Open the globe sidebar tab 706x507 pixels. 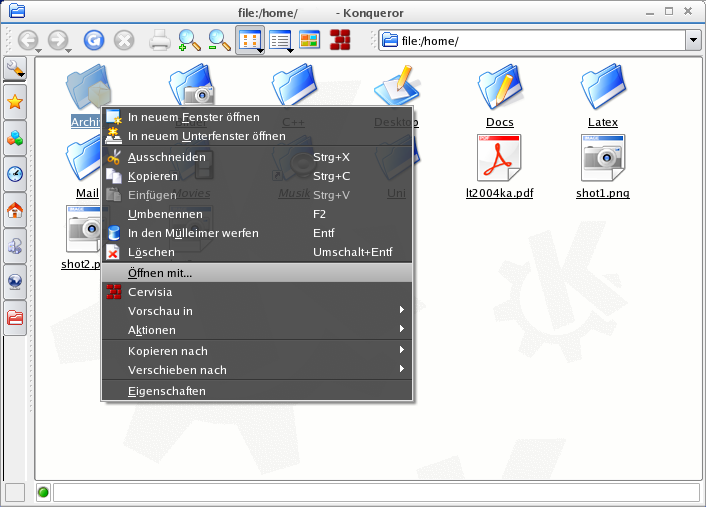click(x=15, y=282)
